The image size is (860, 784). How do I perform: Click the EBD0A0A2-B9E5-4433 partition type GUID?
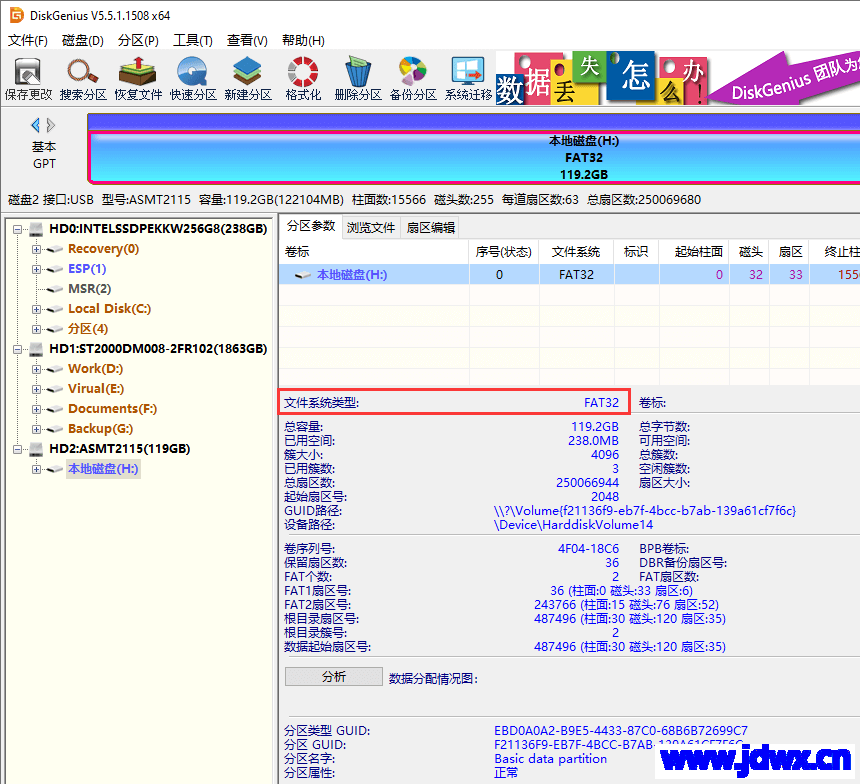(x=620, y=731)
